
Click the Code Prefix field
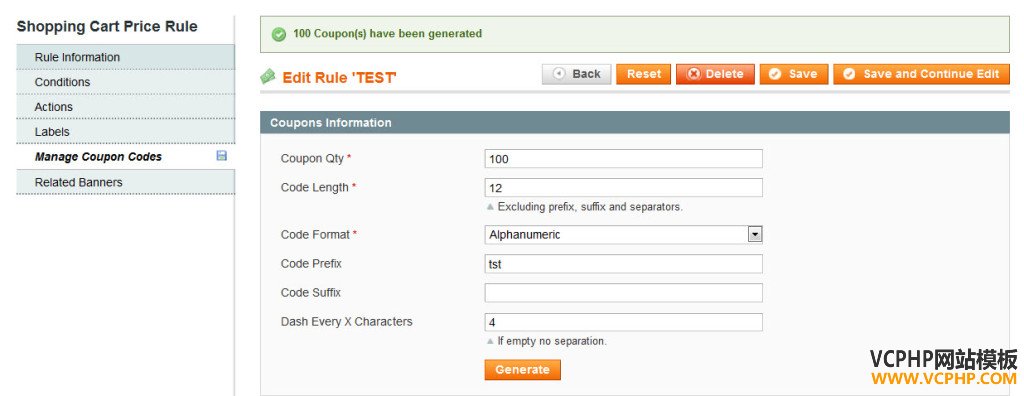624,264
